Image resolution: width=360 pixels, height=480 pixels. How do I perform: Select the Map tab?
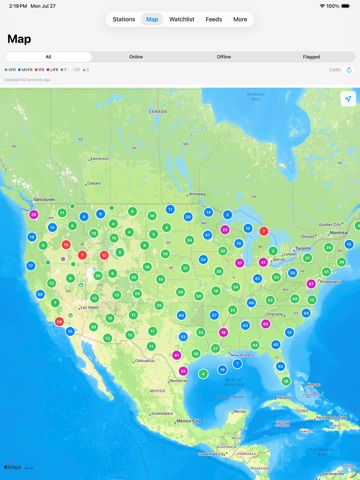tap(152, 19)
